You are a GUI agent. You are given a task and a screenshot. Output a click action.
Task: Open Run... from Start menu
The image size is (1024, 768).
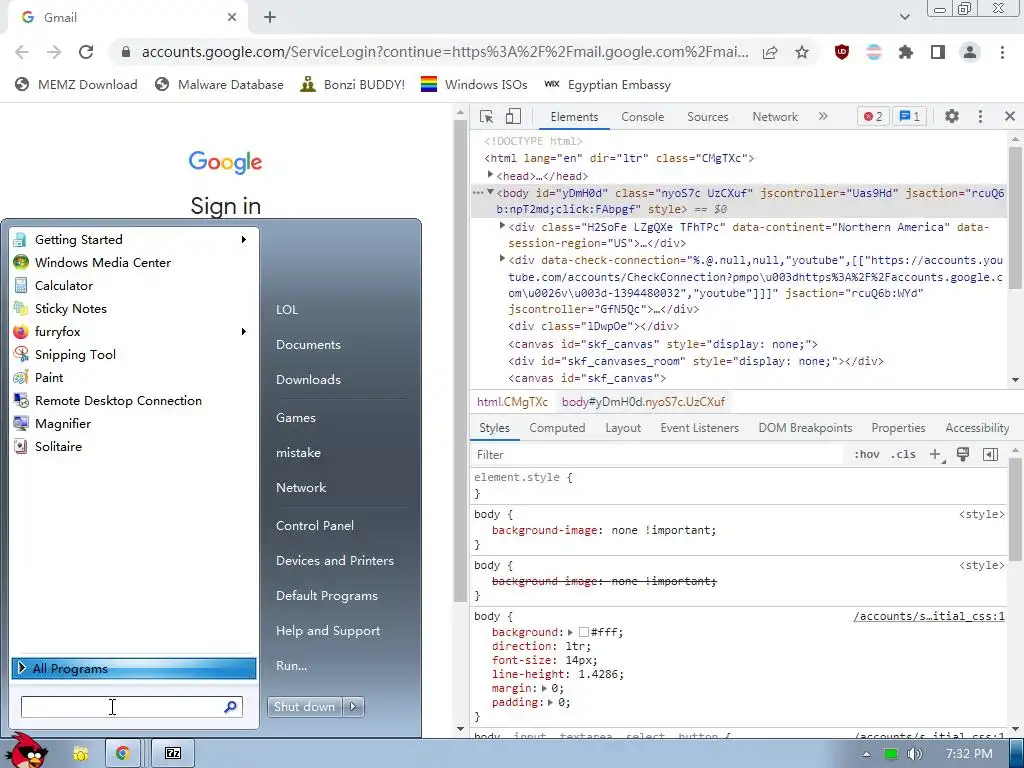coord(291,666)
